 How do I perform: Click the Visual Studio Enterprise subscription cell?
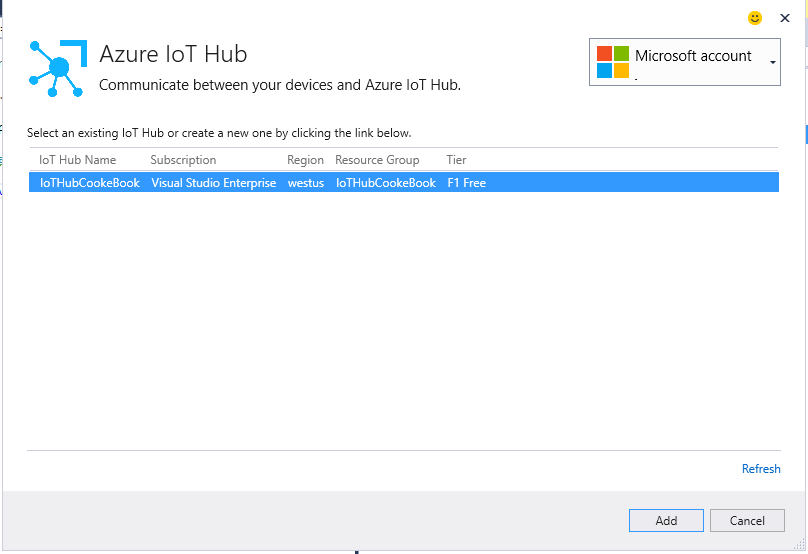click(213, 183)
